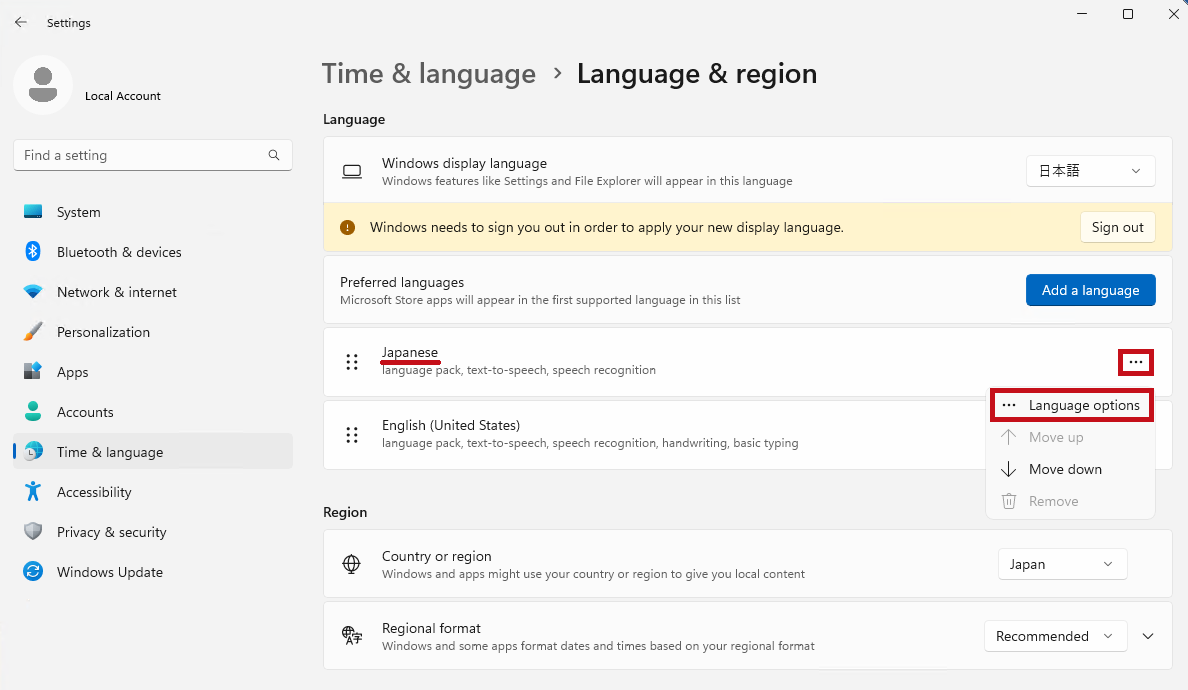1188x690 pixels.
Task: Open the Regional format Recommended dropdown
Action: (1055, 636)
